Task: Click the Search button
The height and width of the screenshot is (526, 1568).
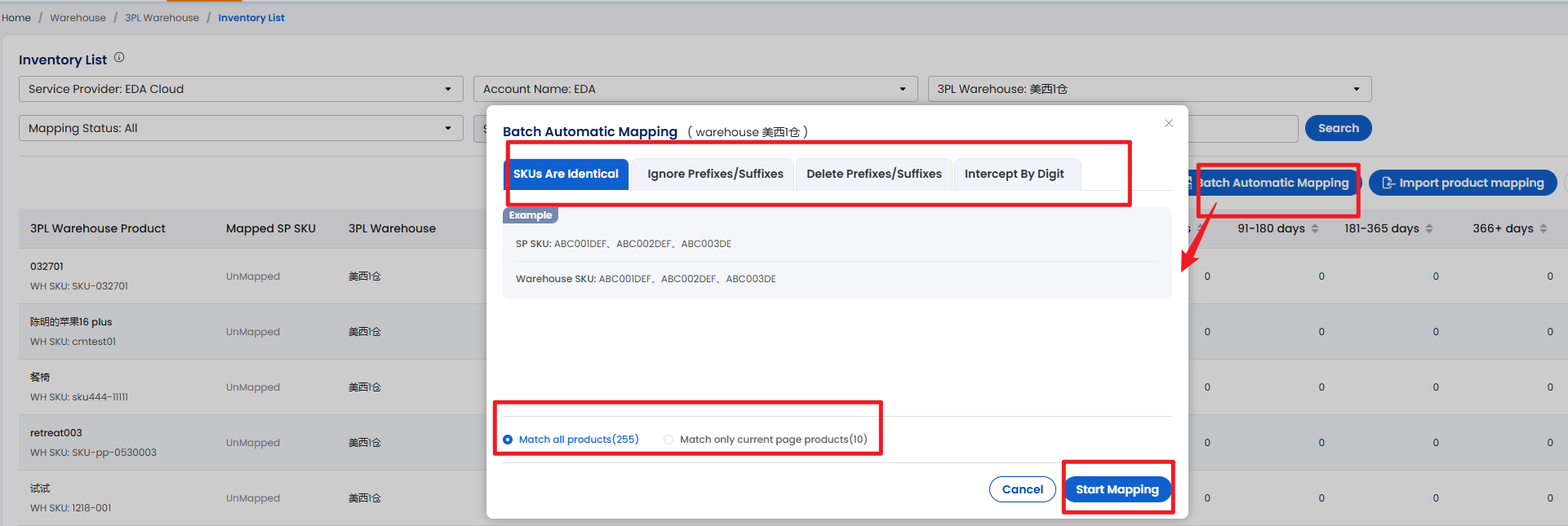Action: (x=1339, y=128)
